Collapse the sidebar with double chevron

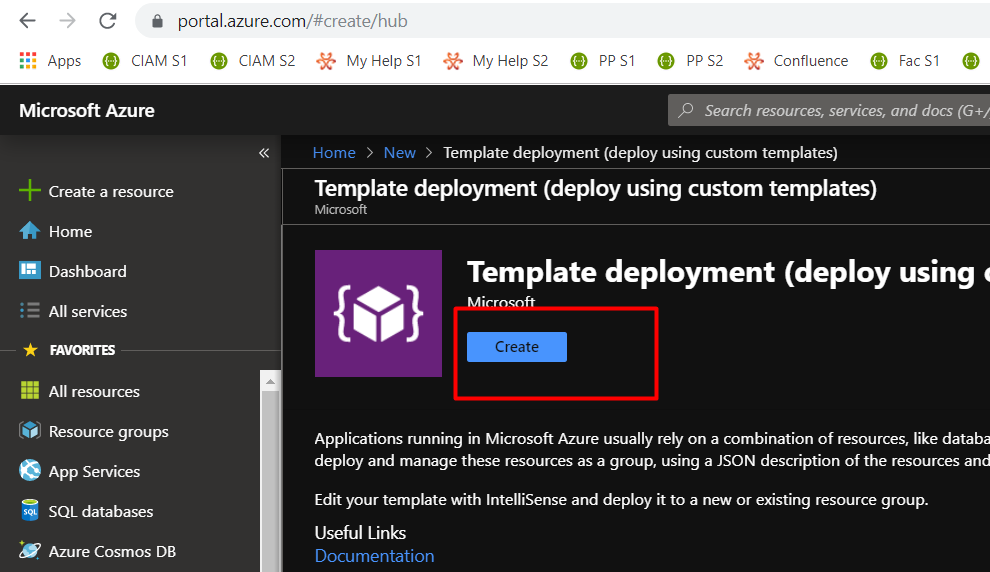tap(264, 153)
